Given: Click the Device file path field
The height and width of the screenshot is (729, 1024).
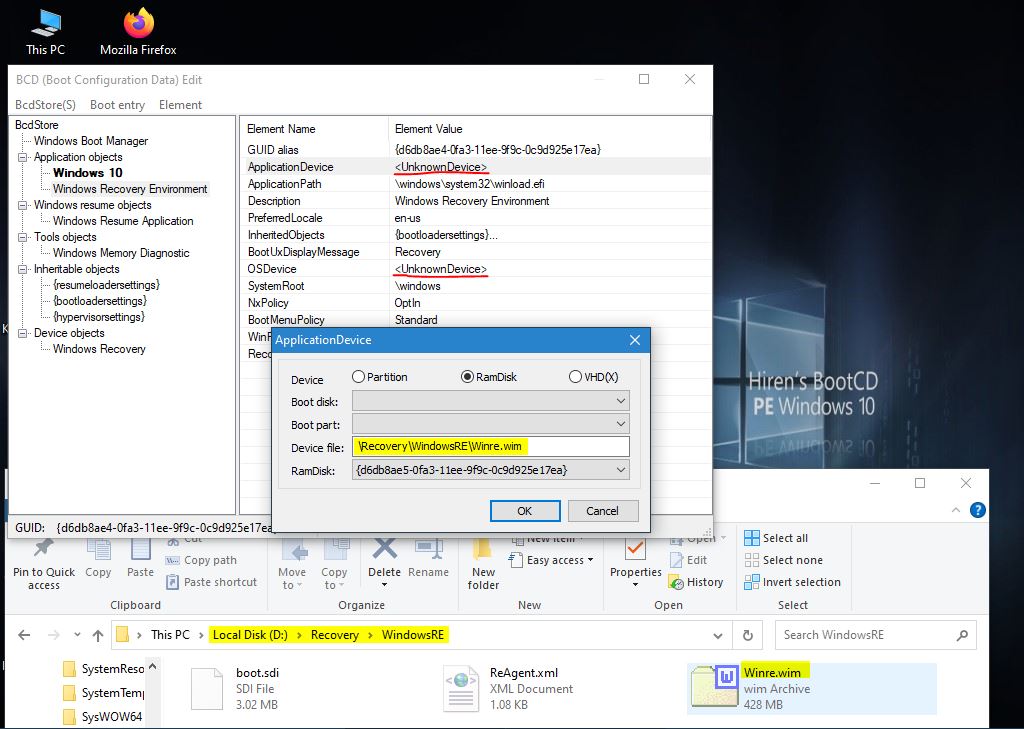Looking at the screenshot, I should (490, 447).
